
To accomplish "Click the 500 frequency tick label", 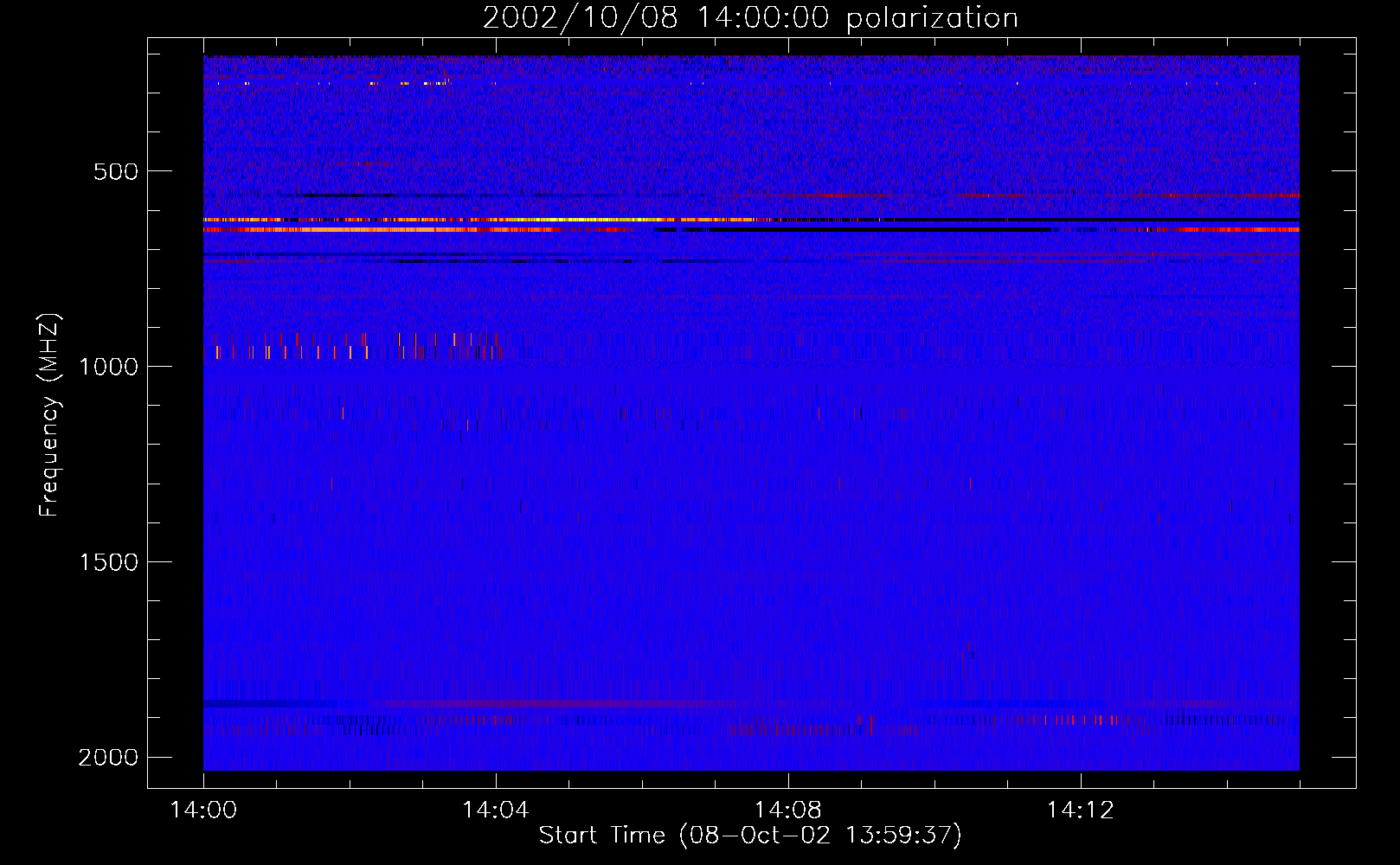I will (116, 171).
